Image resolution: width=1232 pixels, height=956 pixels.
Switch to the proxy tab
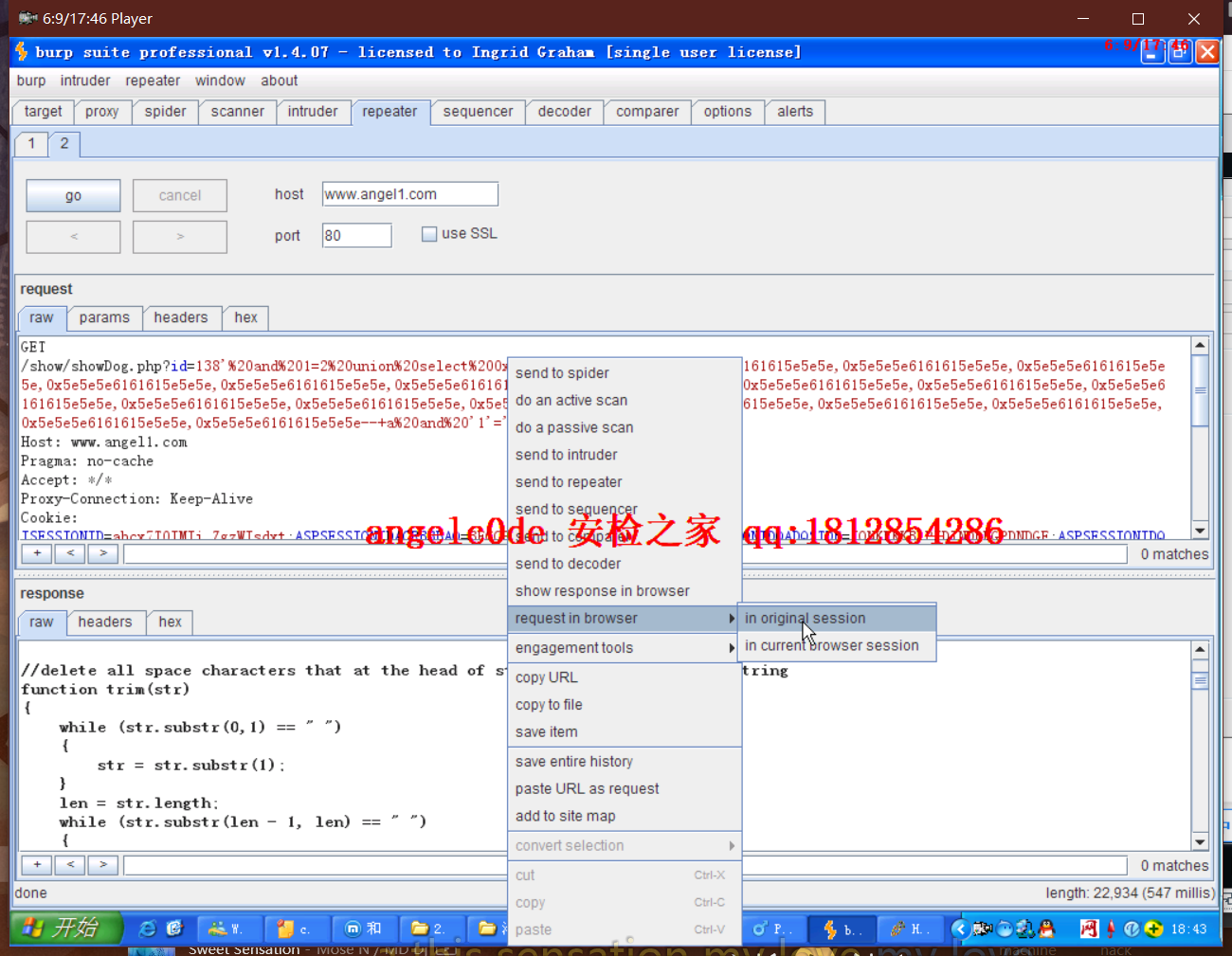coord(102,112)
